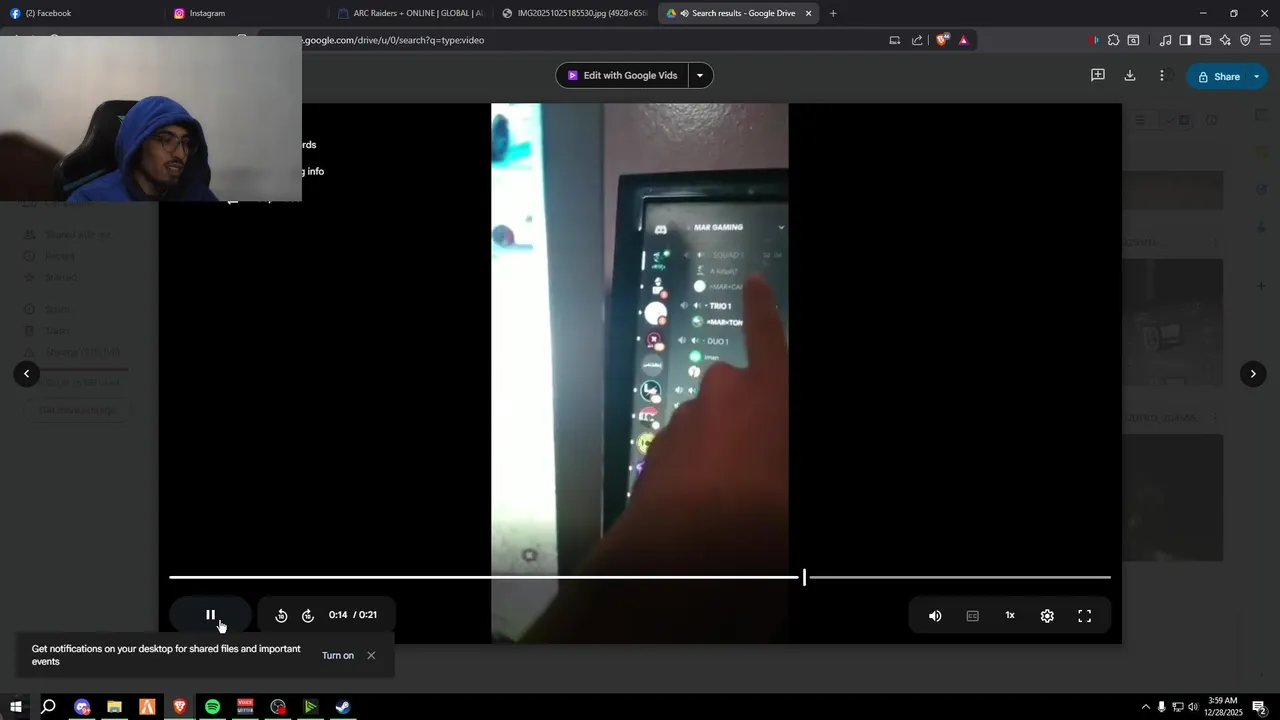Dismiss the notifications prompt

[x=371, y=656]
